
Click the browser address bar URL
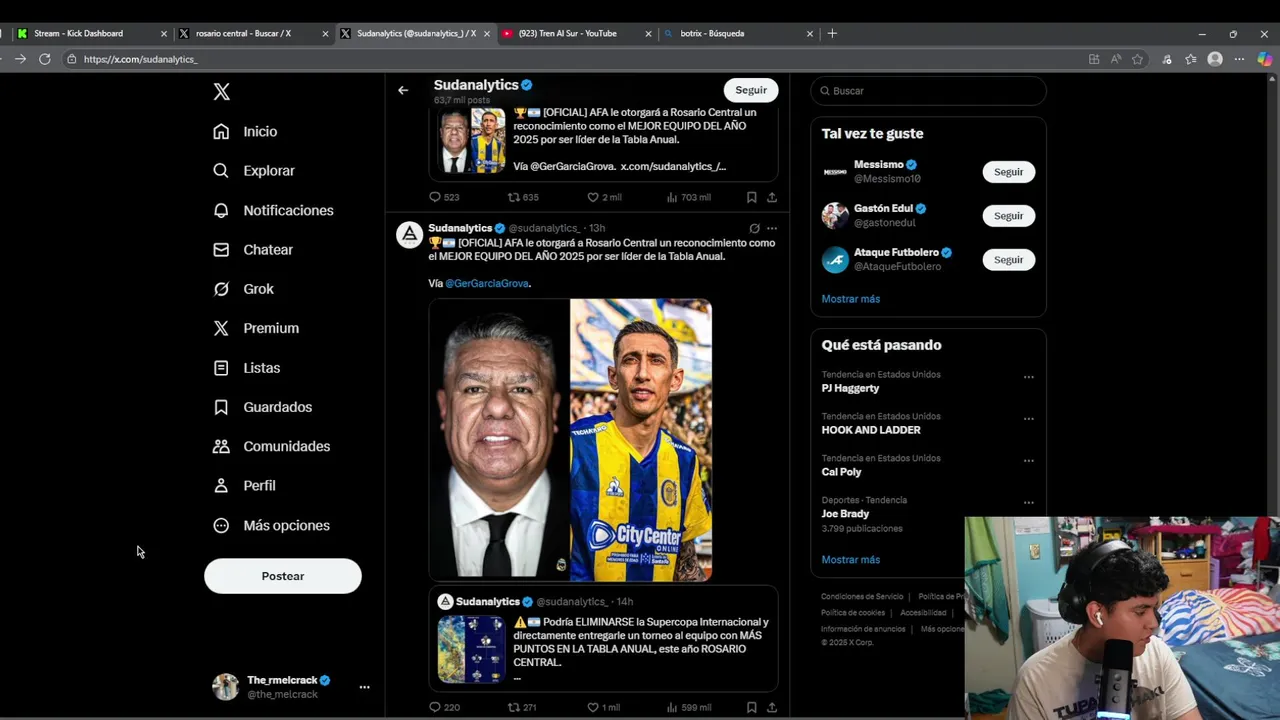pyautogui.click(x=140, y=59)
